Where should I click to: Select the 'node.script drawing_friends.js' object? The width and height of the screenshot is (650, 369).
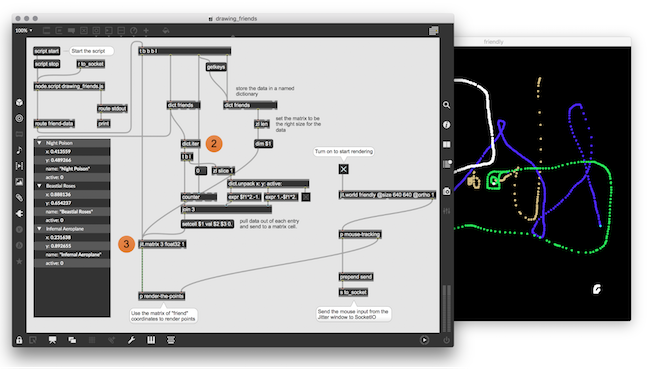(69, 86)
